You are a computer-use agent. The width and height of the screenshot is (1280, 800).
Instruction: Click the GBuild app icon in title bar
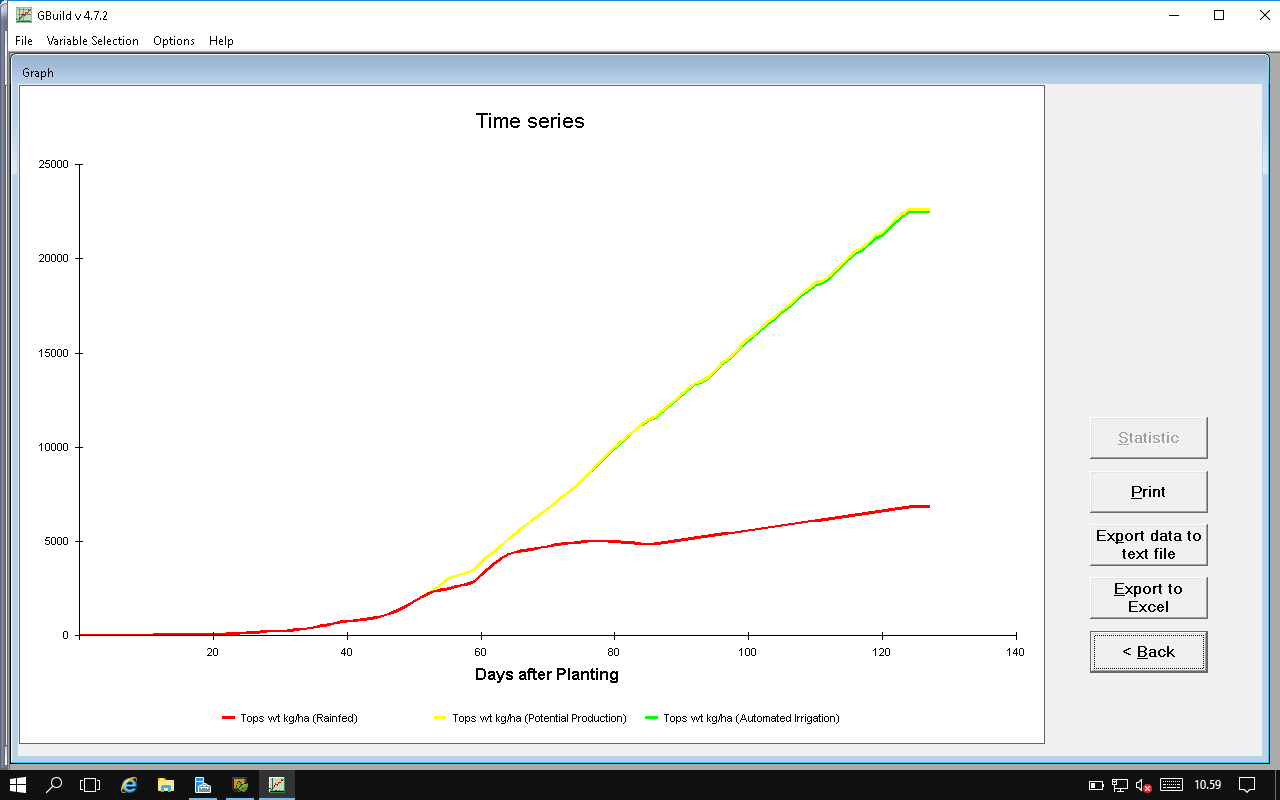click(x=23, y=15)
